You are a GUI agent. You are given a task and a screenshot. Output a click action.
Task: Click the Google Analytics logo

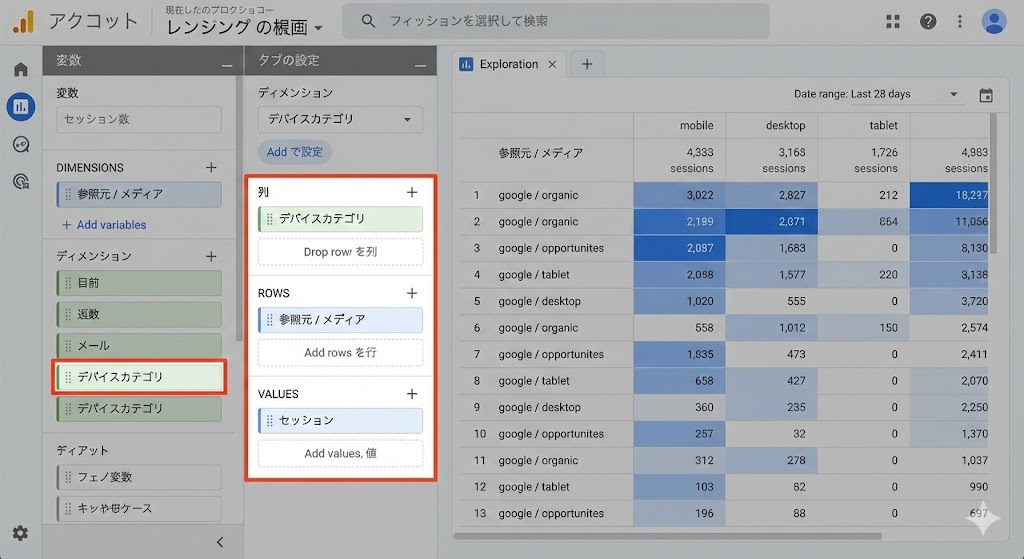23,22
